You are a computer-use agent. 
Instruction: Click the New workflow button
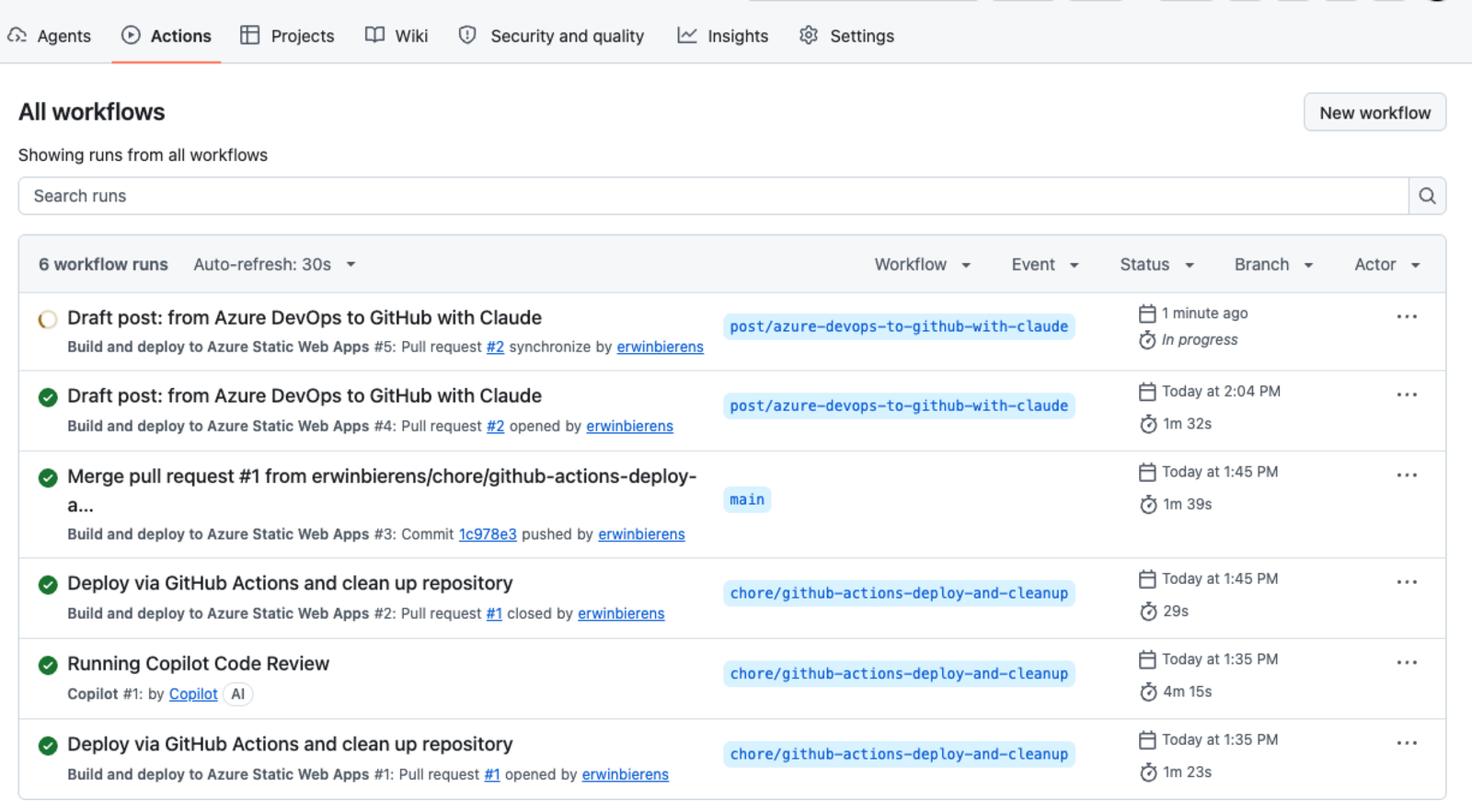click(1374, 112)
